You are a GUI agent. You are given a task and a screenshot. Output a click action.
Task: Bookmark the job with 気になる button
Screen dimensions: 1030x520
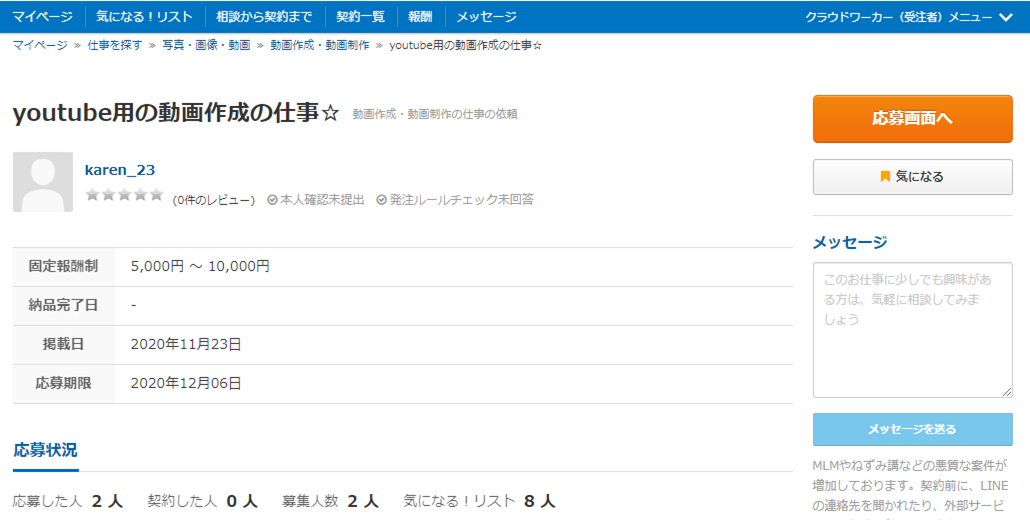point(912,177)
